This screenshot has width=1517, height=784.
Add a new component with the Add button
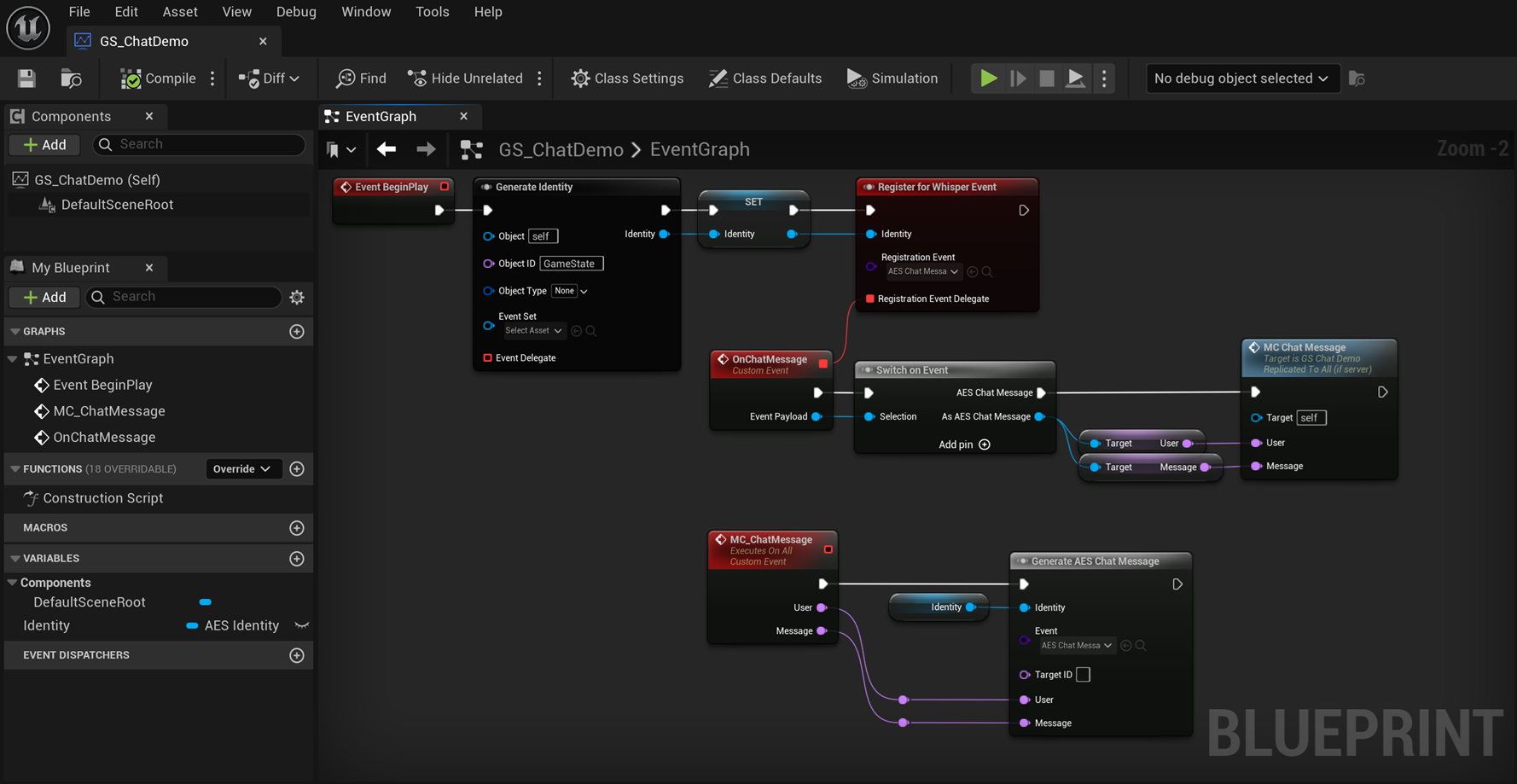(x=44, y=144)
